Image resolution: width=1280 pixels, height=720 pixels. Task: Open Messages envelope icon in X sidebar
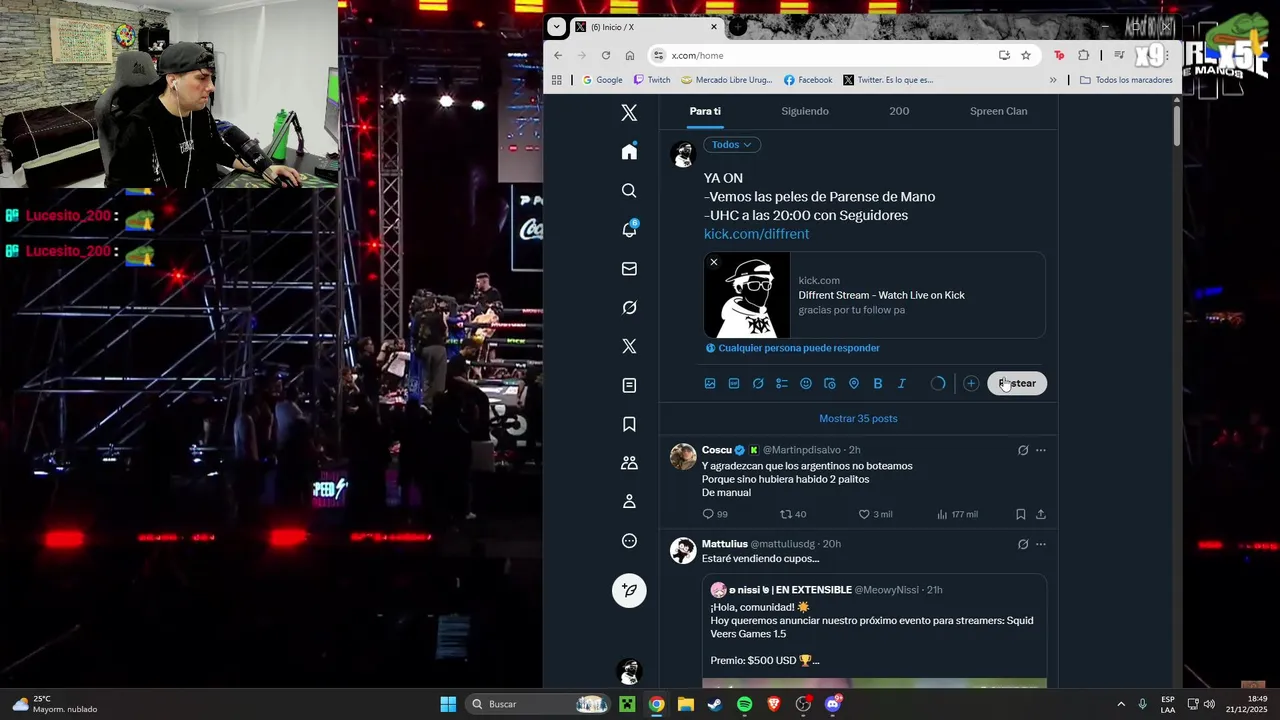[x=629, y=268]
